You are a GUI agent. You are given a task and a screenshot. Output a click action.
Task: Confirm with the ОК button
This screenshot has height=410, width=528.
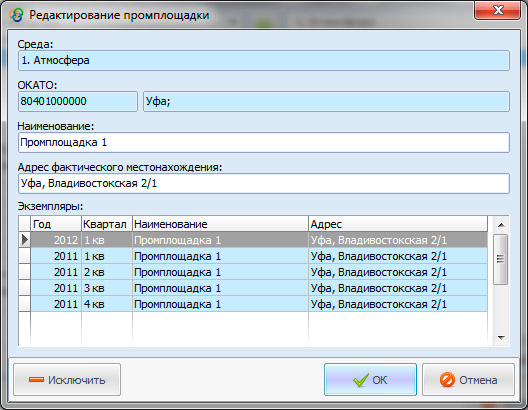(x=370, y=380)
